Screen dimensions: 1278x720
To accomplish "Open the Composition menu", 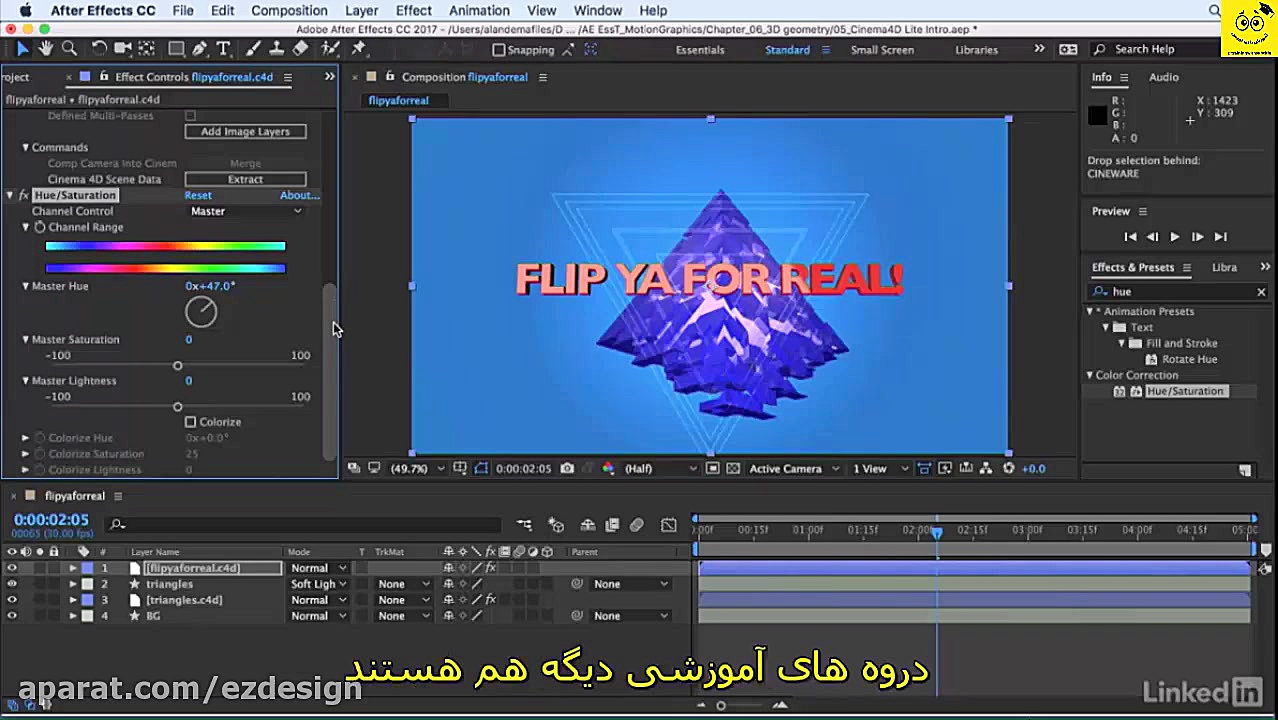I will pyautogui.click(x=289, y=10).
